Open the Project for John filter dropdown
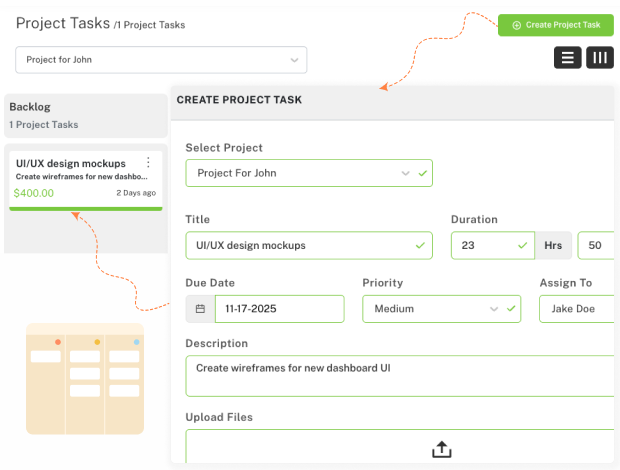This screenshot has width=620, height=470. pos(161,60)
